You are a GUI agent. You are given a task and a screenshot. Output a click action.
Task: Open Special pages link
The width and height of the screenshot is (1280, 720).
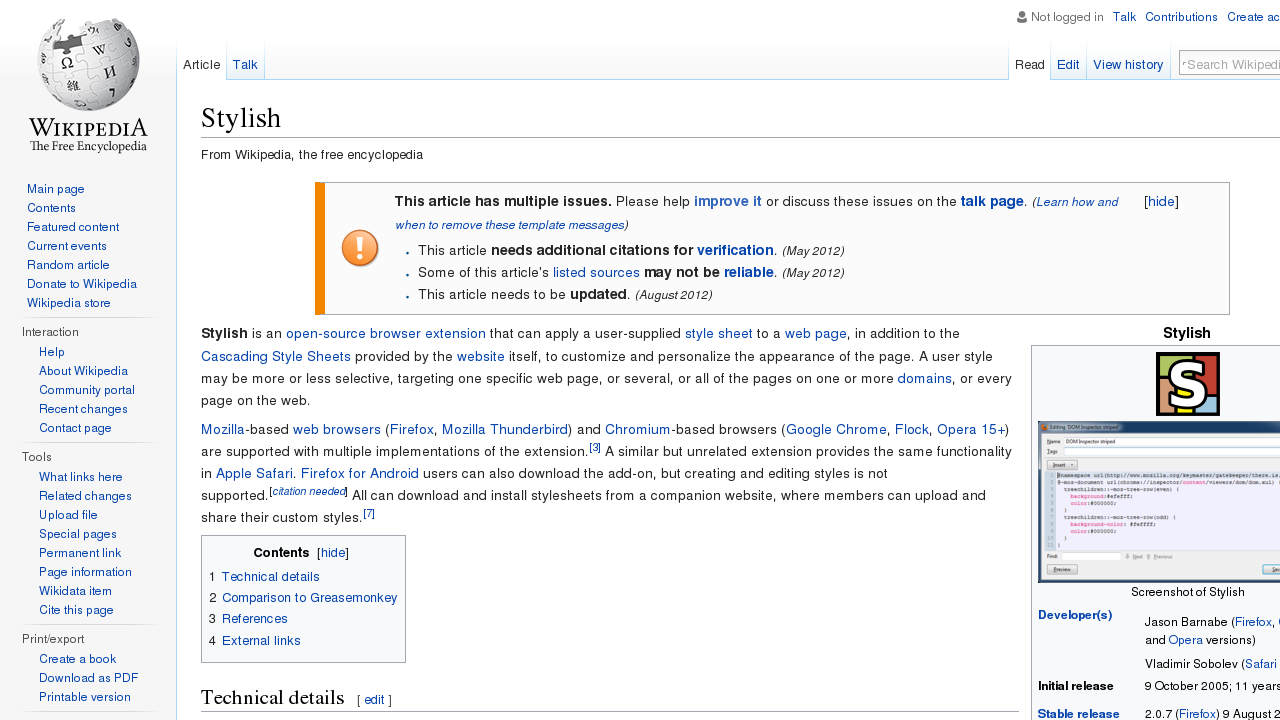(x=78, y=534)
